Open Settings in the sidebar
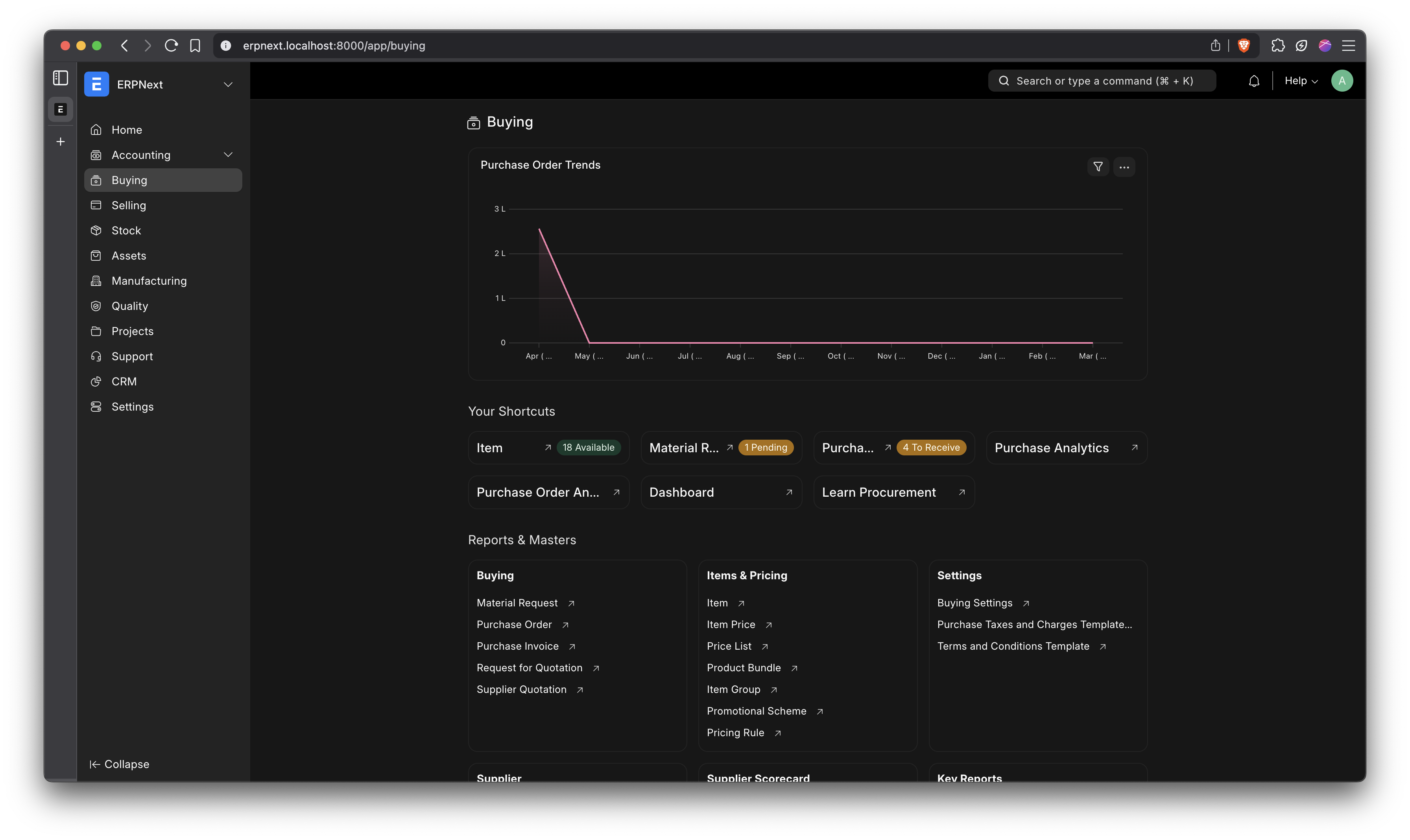This screenshot has width=1410, height=840. pos(163,407)
